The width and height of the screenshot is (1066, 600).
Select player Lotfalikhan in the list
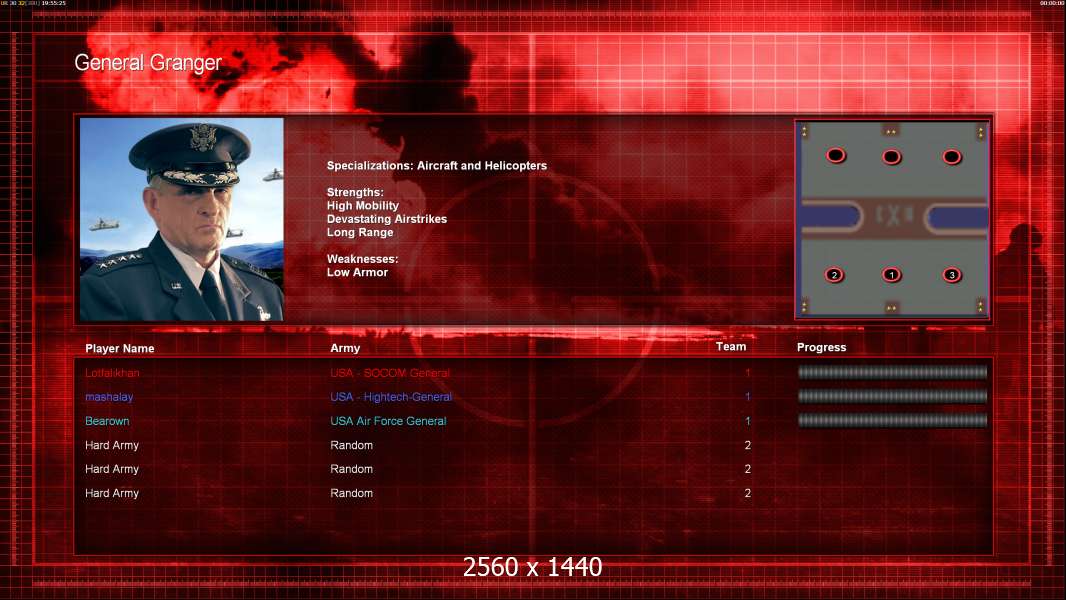click(x=112, y=373)
